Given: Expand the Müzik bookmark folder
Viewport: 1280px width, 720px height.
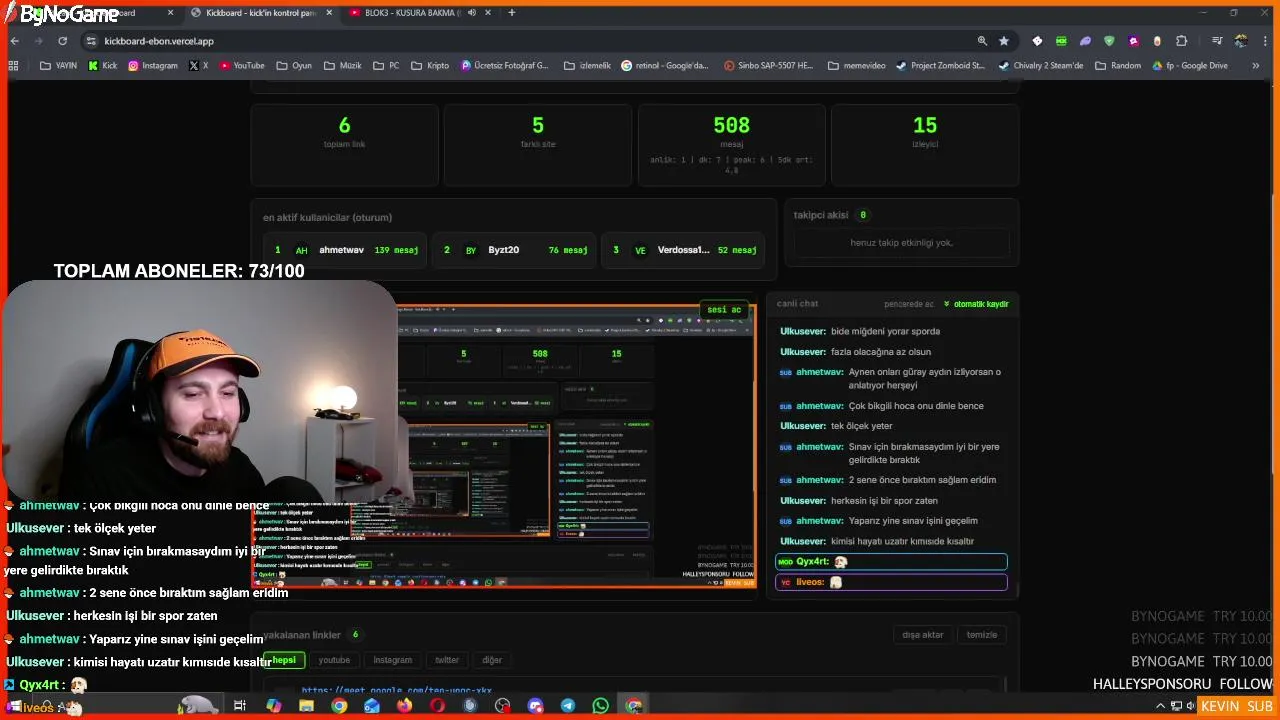Looking at the screenshot, I should coord(342,66).
